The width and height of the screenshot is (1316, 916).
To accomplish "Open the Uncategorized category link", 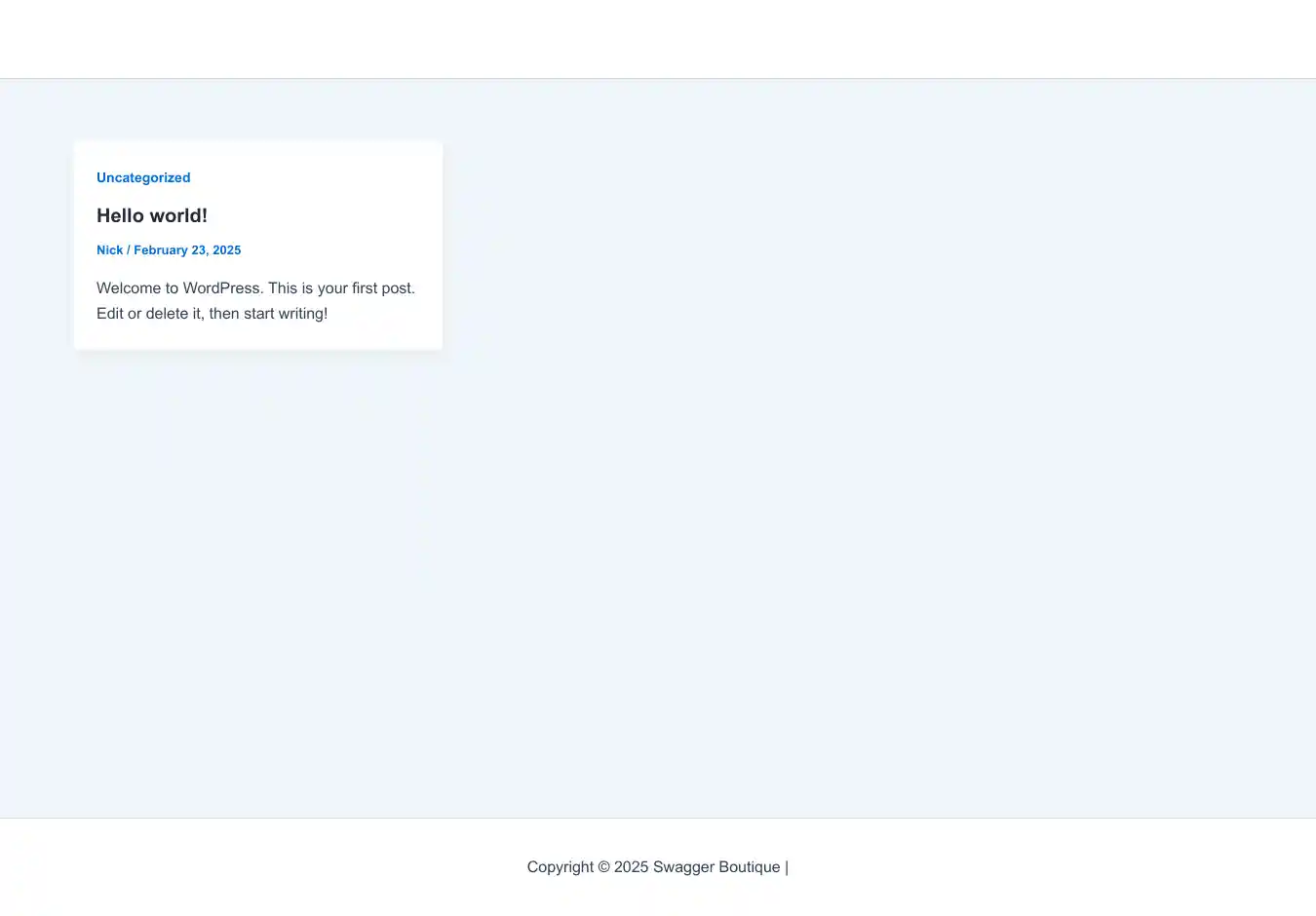I will coord(143,177).
